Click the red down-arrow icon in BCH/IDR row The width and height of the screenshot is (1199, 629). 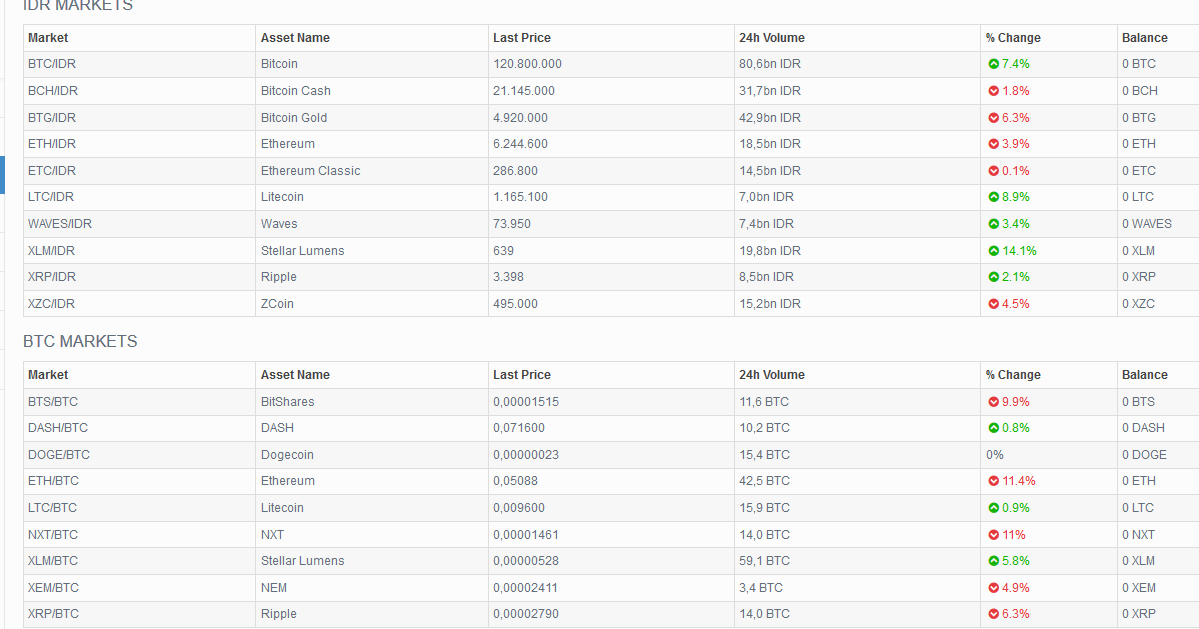click(993, 91)
